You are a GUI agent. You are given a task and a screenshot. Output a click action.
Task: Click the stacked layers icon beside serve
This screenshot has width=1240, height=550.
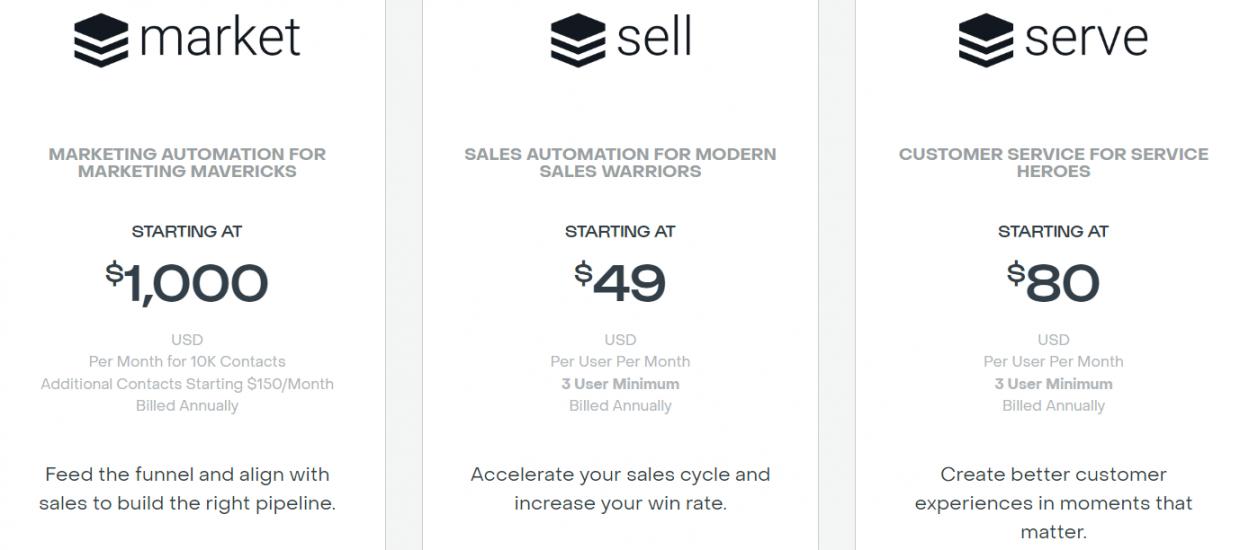(x=985, y=40)
